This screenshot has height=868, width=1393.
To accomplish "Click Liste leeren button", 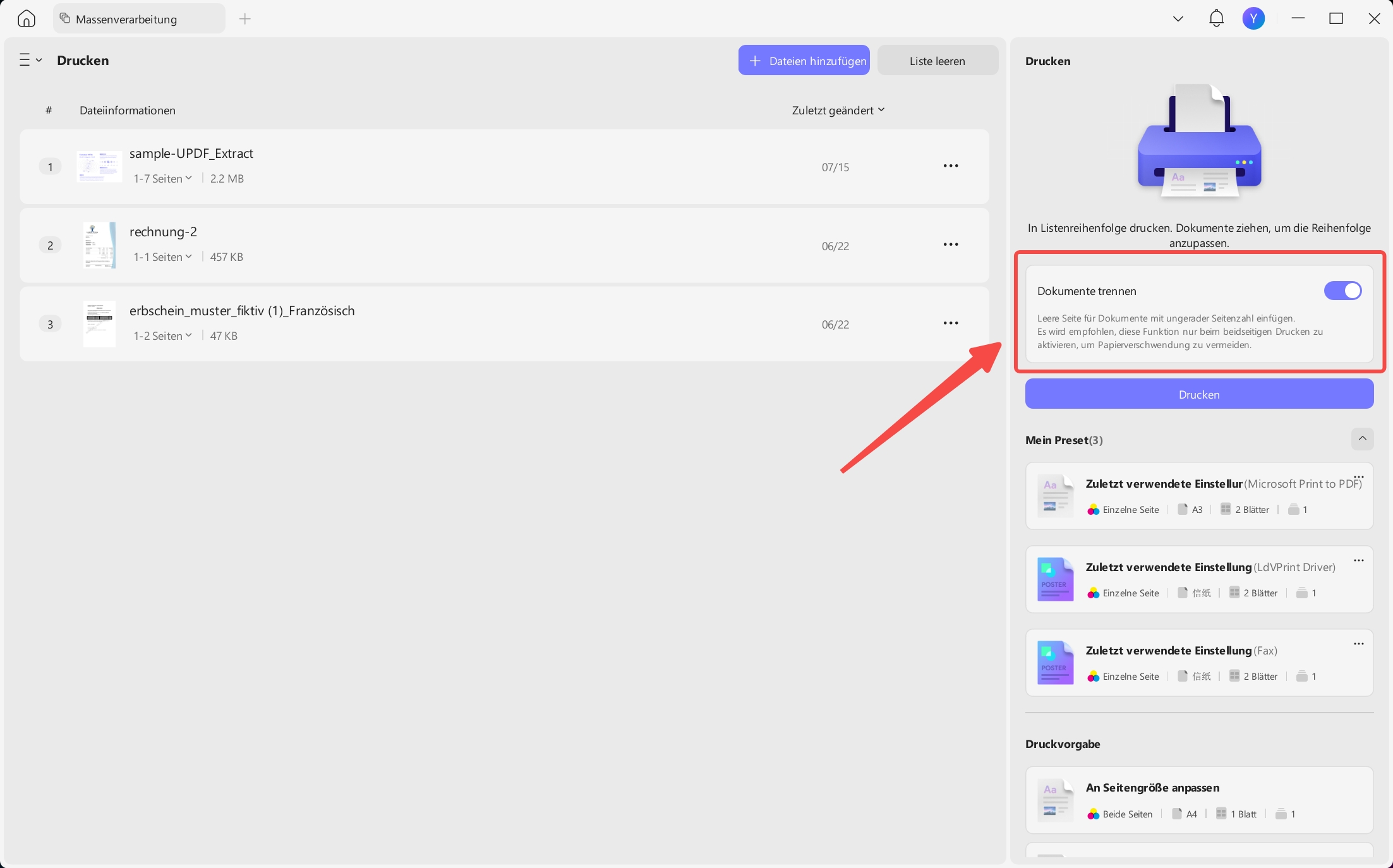I will pos(938,61).
